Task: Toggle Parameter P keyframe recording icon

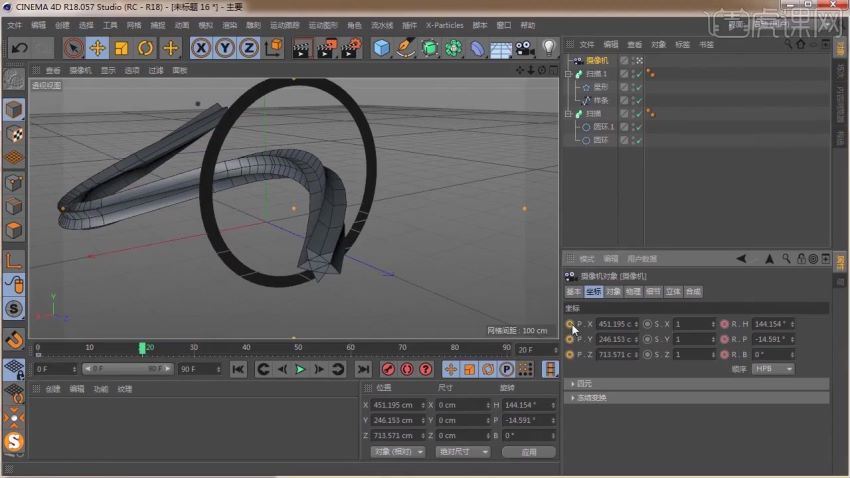Action: pos(506,370)
